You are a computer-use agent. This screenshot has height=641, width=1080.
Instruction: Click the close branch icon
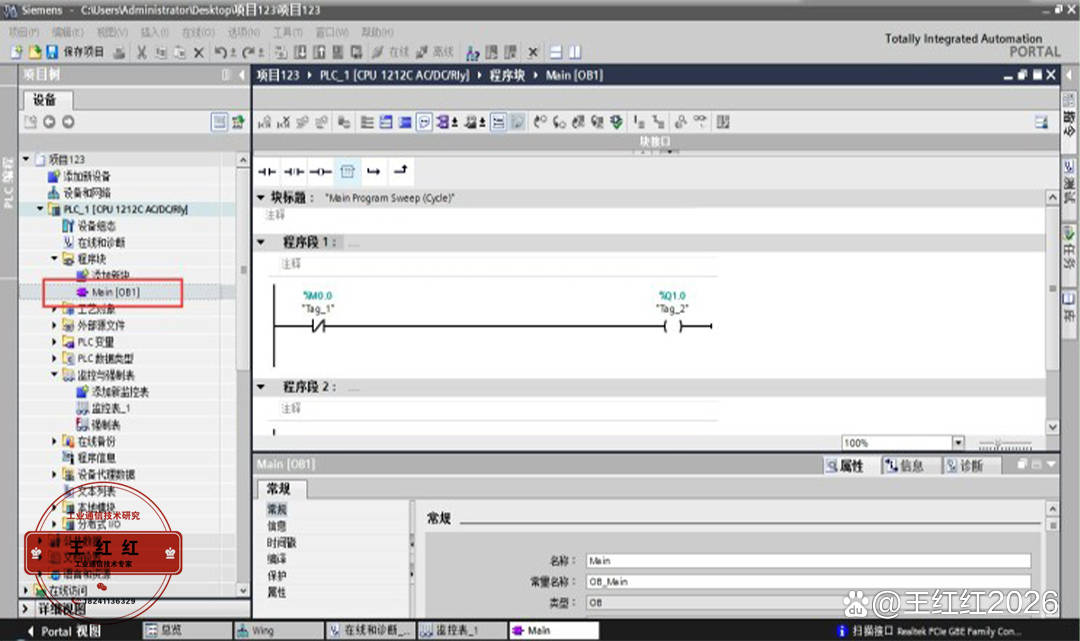pyautogui.click(x=400, y=170)
